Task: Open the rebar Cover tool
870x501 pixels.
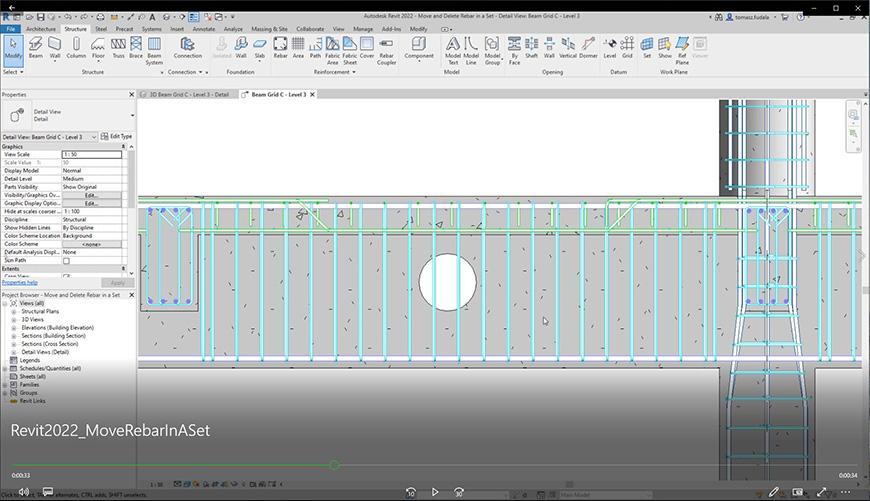Action: pos(367,48)
